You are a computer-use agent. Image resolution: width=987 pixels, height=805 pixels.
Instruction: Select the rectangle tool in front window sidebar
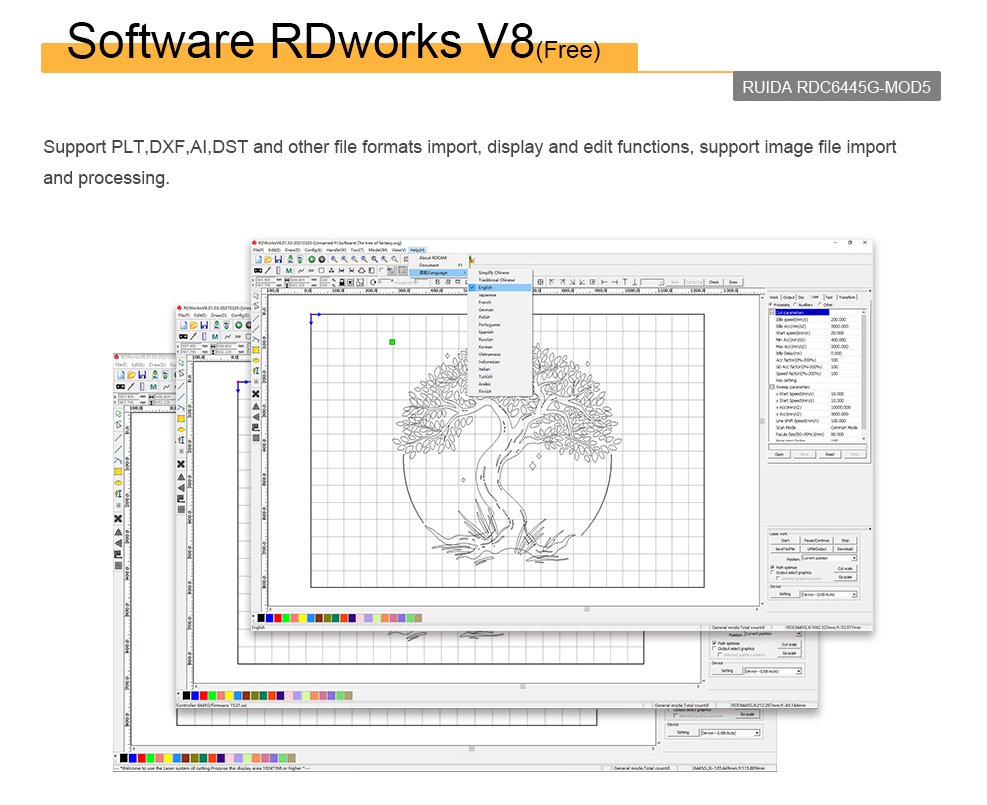tap(256, 349)
